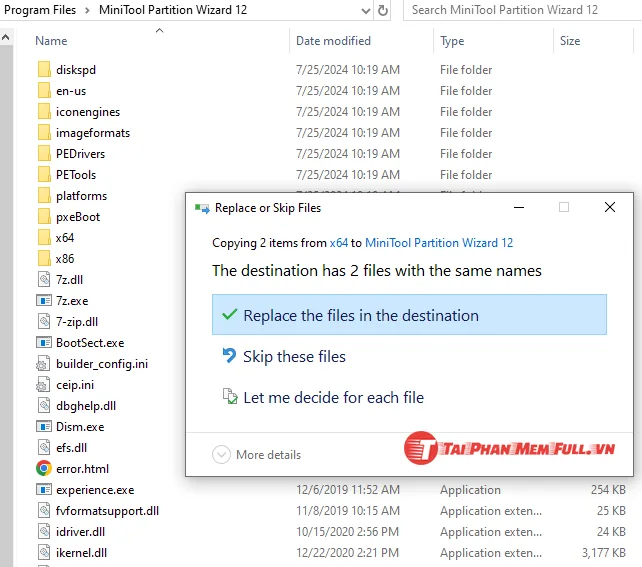Sort by the Name column header
The height and width of the screenshot is (567, 642).
coord(51,41)
